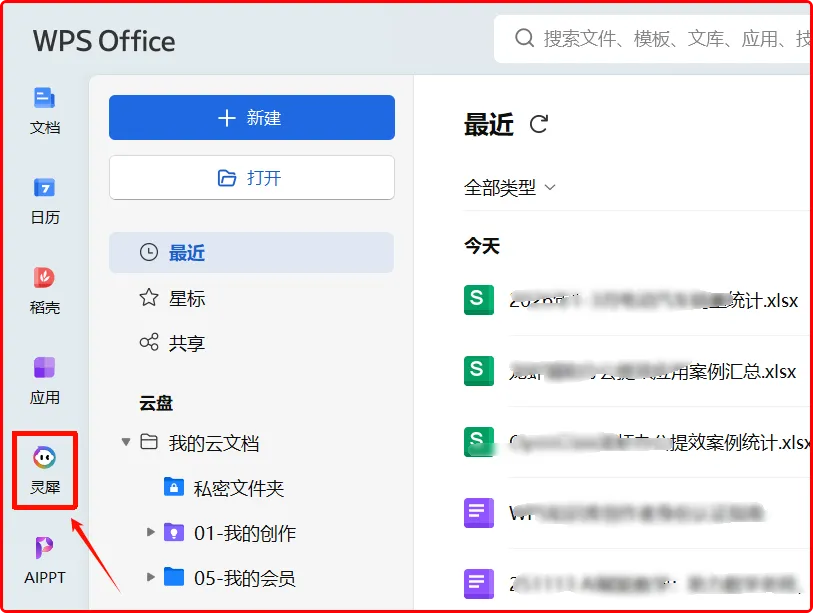Click the purple document icon of last recent file

(479, 583)
